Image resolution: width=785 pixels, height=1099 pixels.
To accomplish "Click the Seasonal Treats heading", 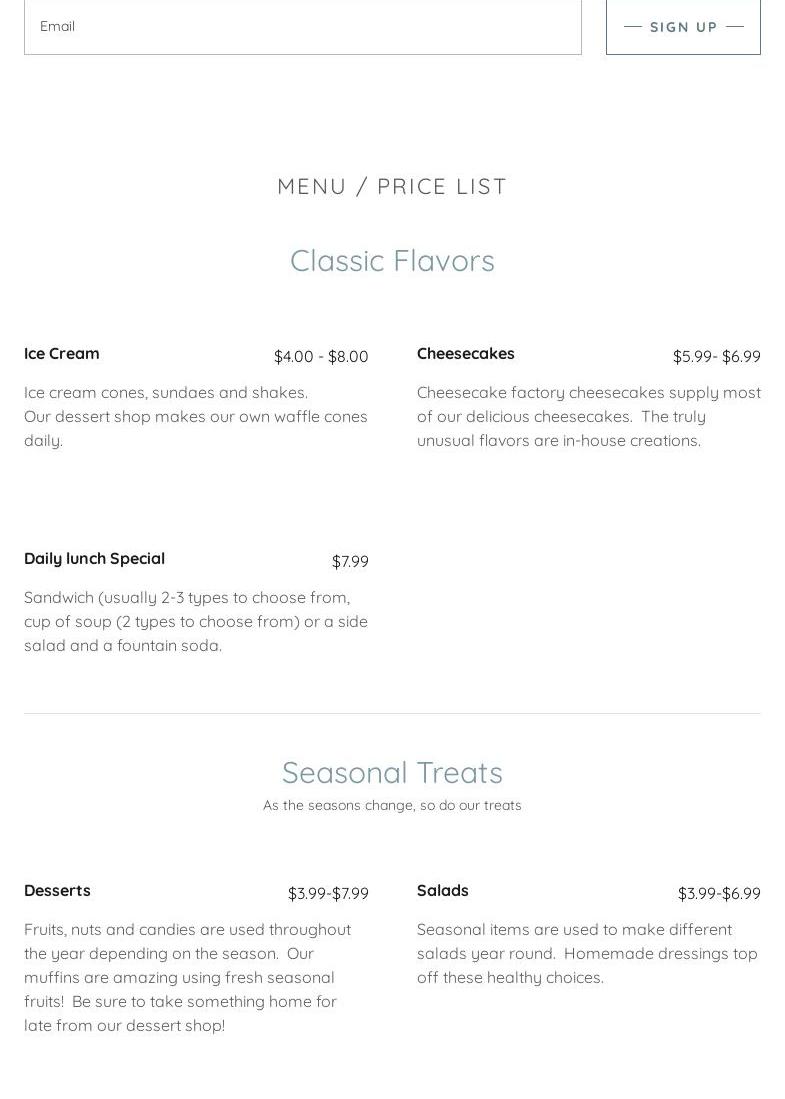I will coord(392,773).
